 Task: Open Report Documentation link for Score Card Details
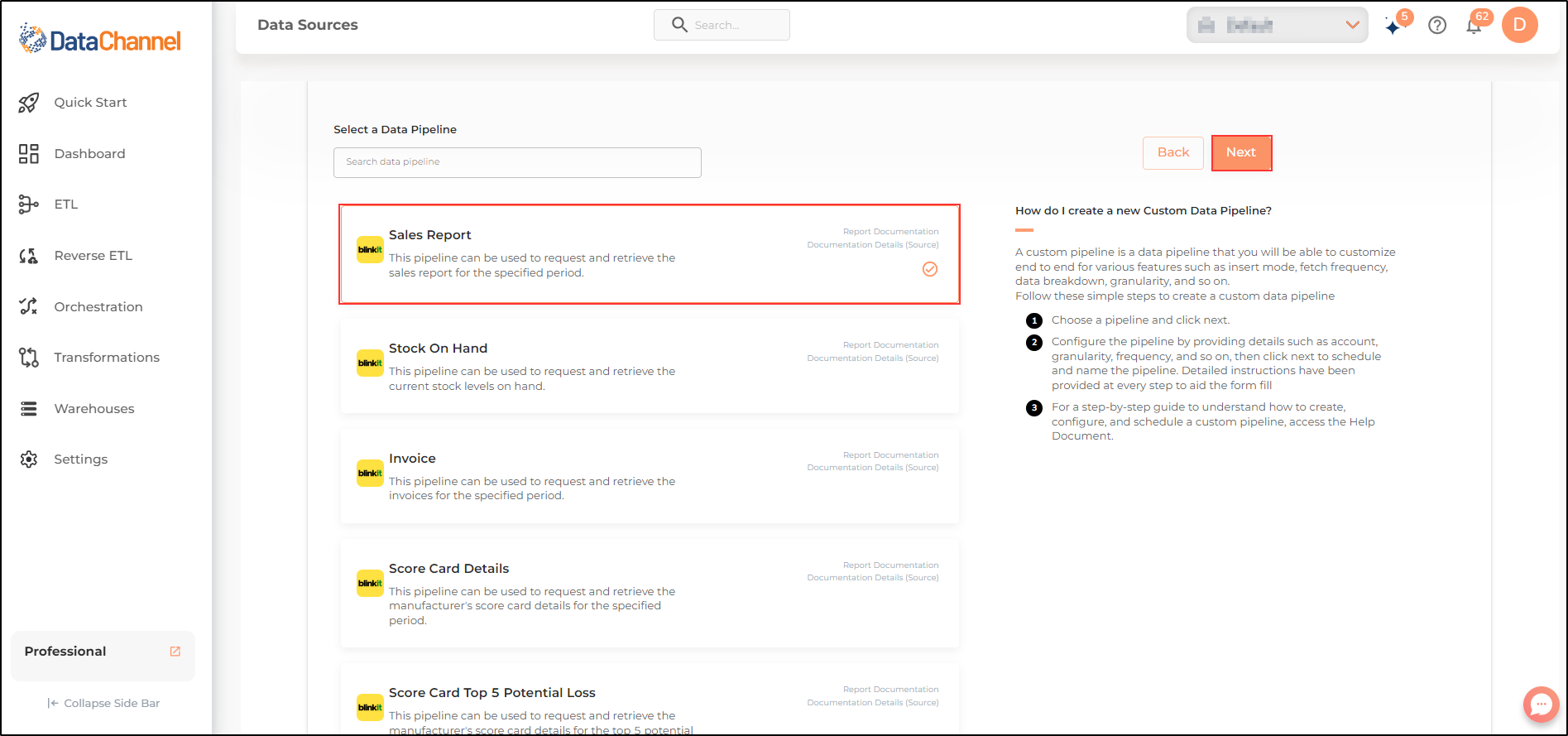pos(890,565)
